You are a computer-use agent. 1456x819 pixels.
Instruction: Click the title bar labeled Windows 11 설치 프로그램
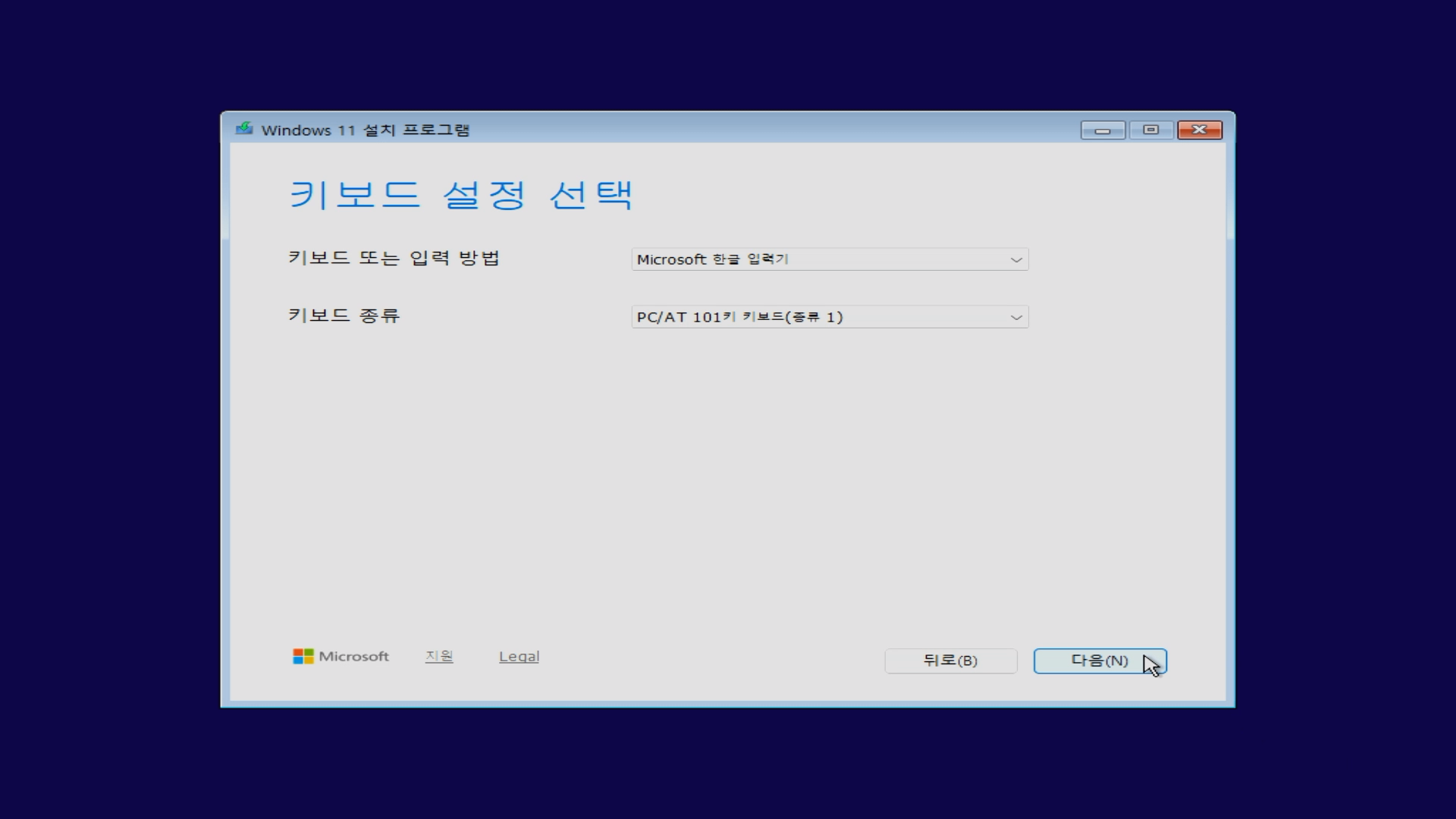click(366, 130)
